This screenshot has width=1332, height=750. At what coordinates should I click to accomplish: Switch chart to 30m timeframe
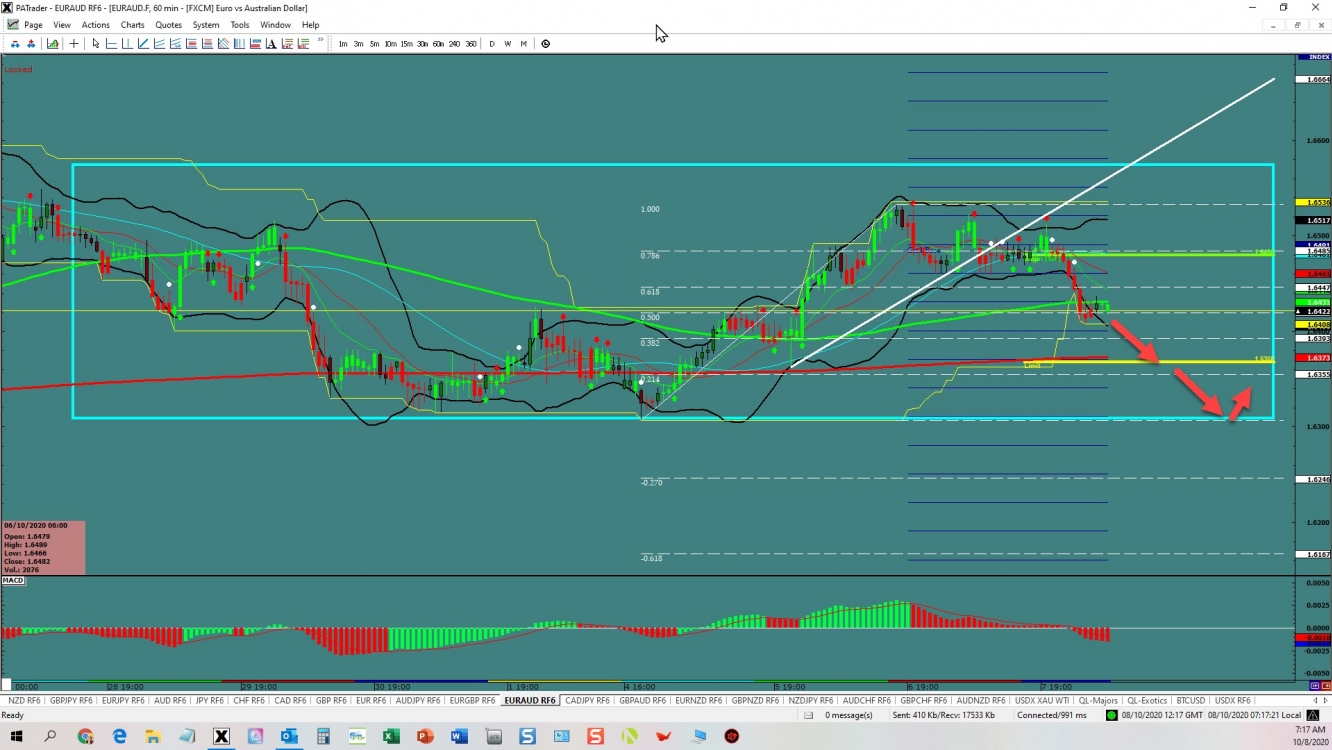click(x=422, y=44)
